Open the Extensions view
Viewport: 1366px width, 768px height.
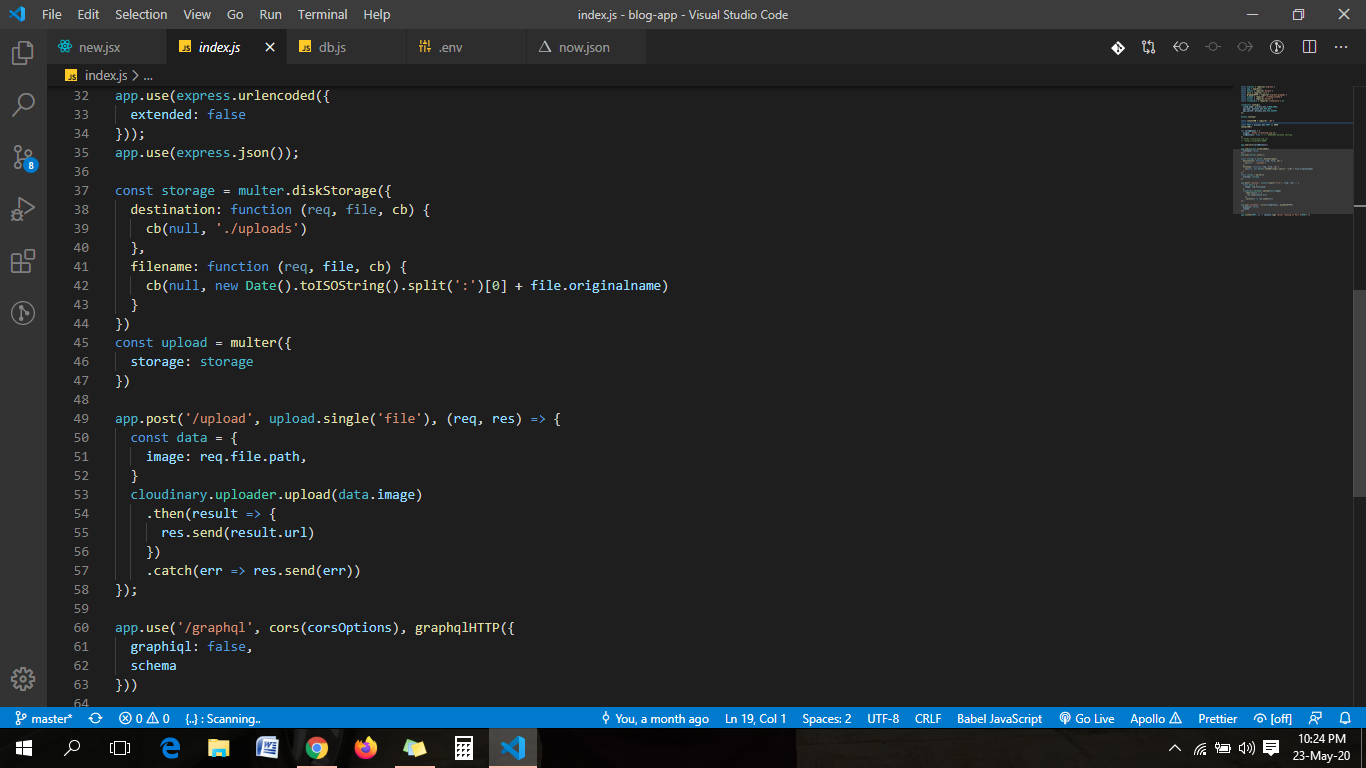point(23,262)
